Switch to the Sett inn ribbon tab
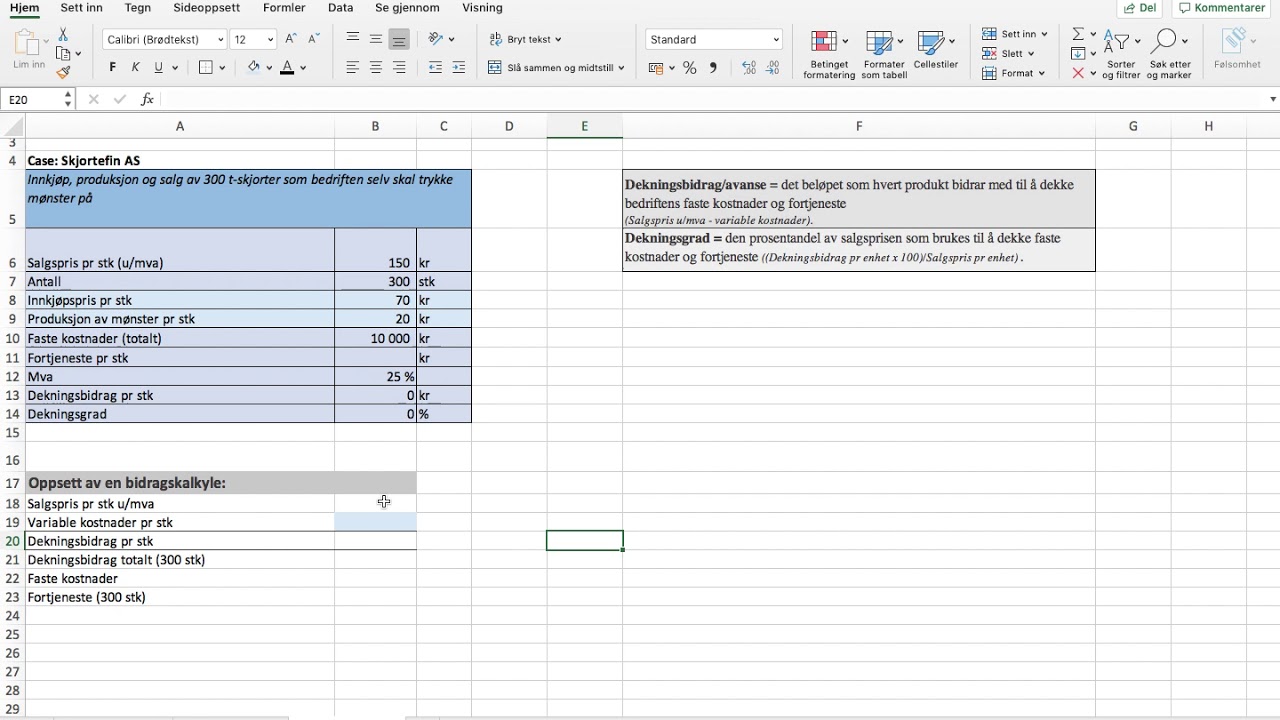This screenshot has width=1280, height=720. [81, 8]
